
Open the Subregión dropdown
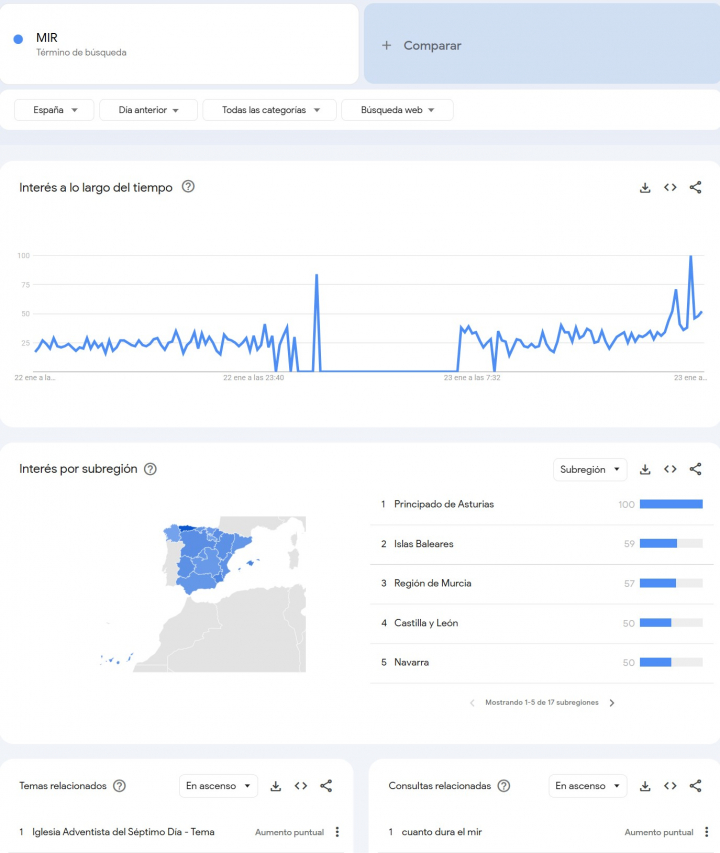pyautogui.click(x=590, y=469)
